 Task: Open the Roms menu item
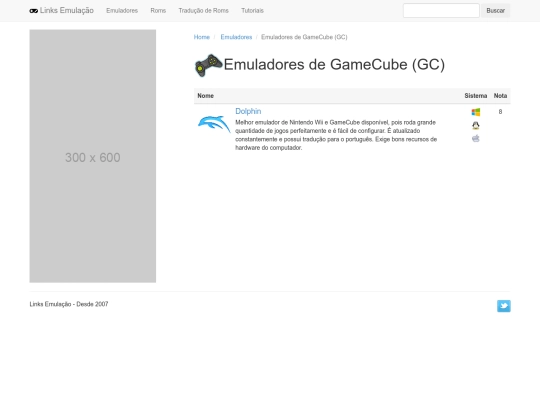point(158,11)
